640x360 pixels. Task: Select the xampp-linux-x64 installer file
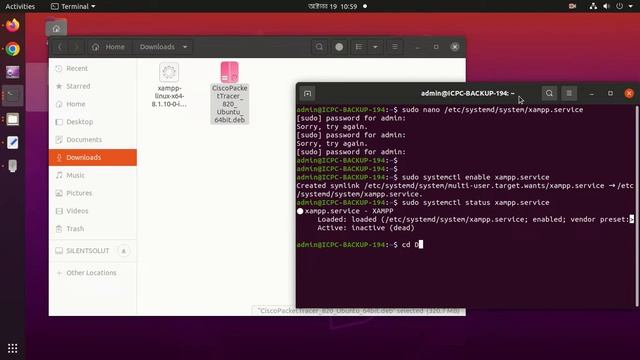pos(169,85)
